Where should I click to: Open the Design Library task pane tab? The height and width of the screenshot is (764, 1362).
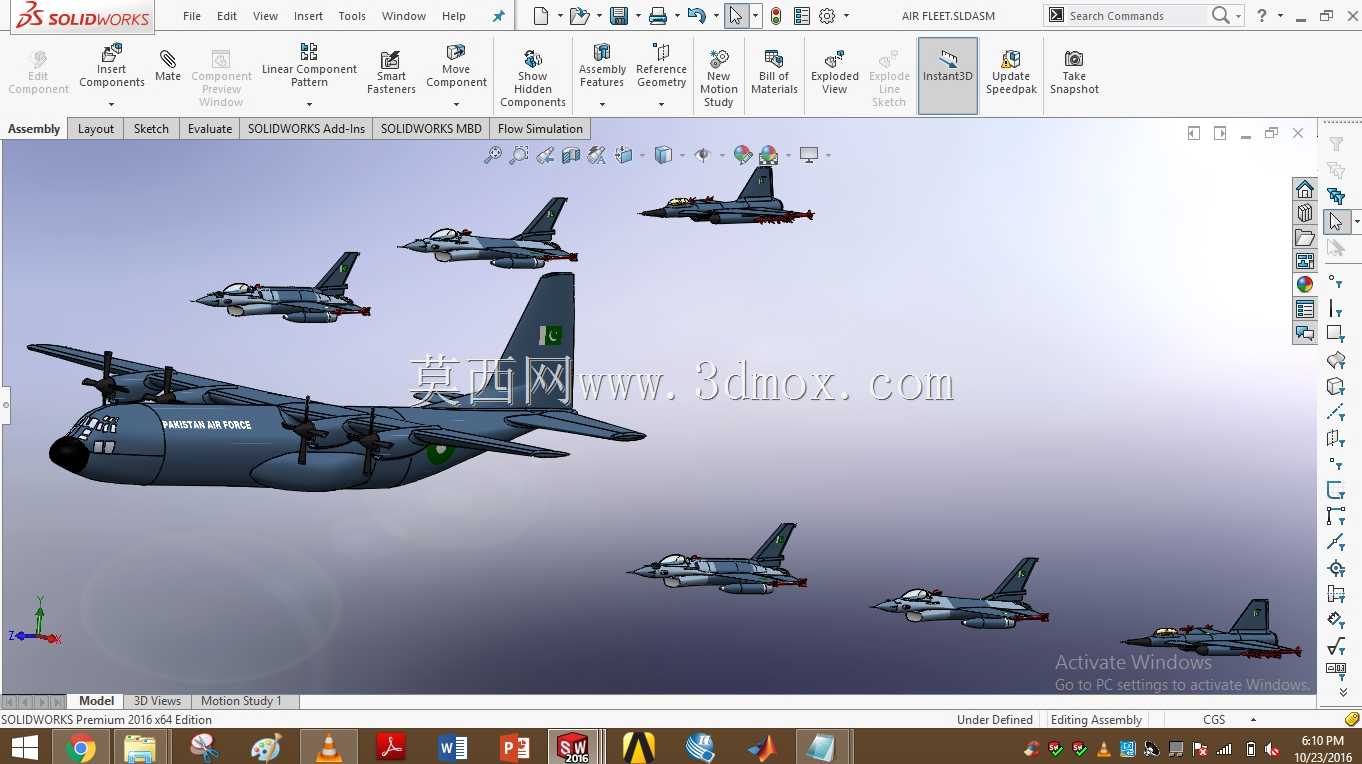(x=1305, y=213)
